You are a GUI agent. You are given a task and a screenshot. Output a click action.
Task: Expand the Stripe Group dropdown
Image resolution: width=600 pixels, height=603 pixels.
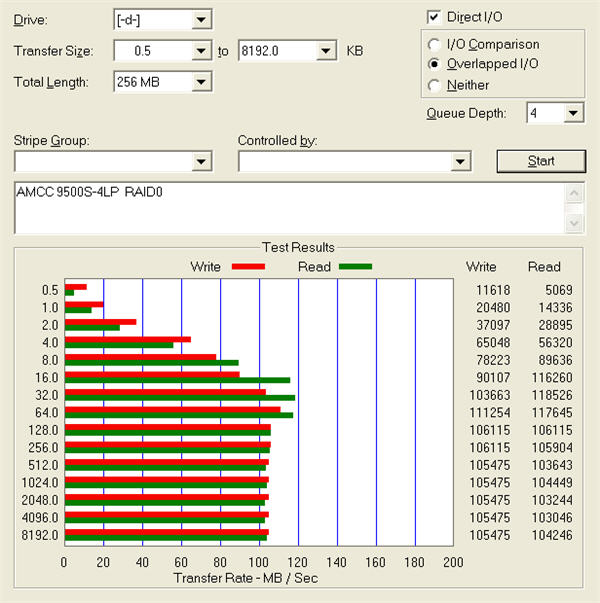point(201,162)
